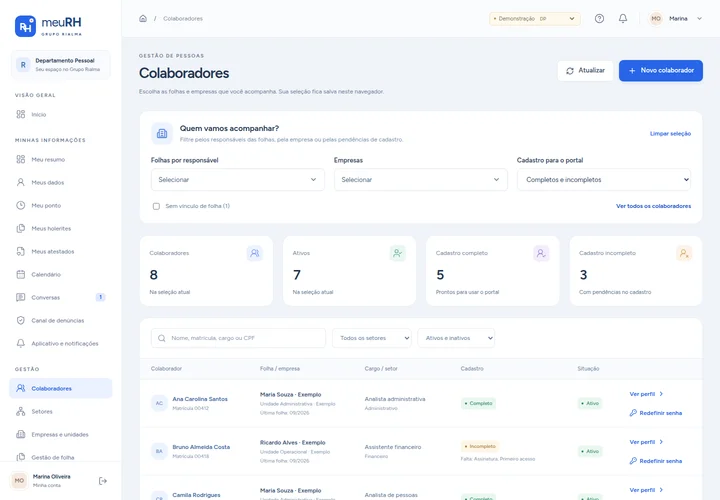Click the Cargo / setor column header

pyautogui.click(x=381, y=369)
